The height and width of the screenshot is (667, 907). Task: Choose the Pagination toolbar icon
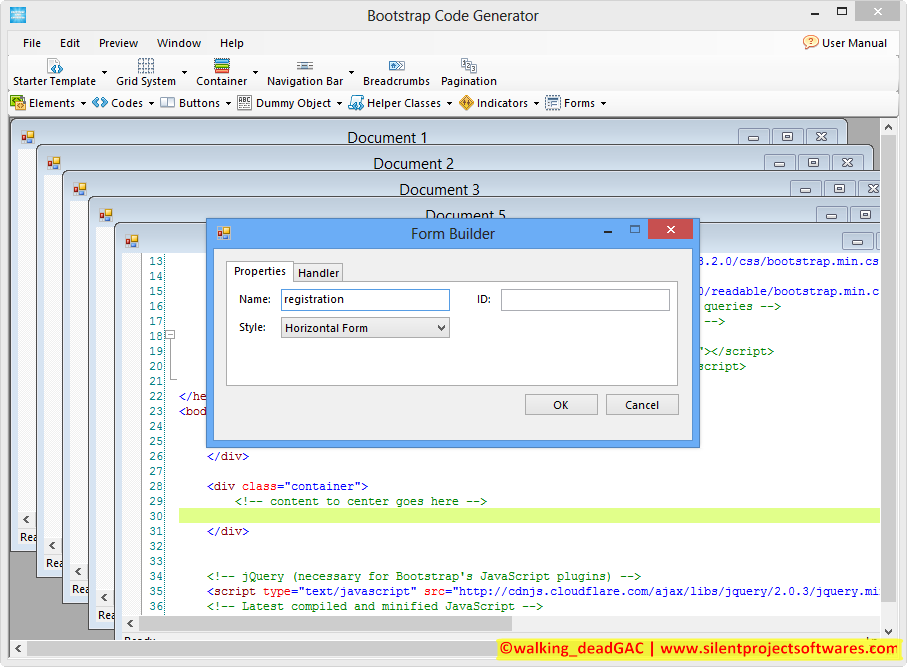coord(468,67)
